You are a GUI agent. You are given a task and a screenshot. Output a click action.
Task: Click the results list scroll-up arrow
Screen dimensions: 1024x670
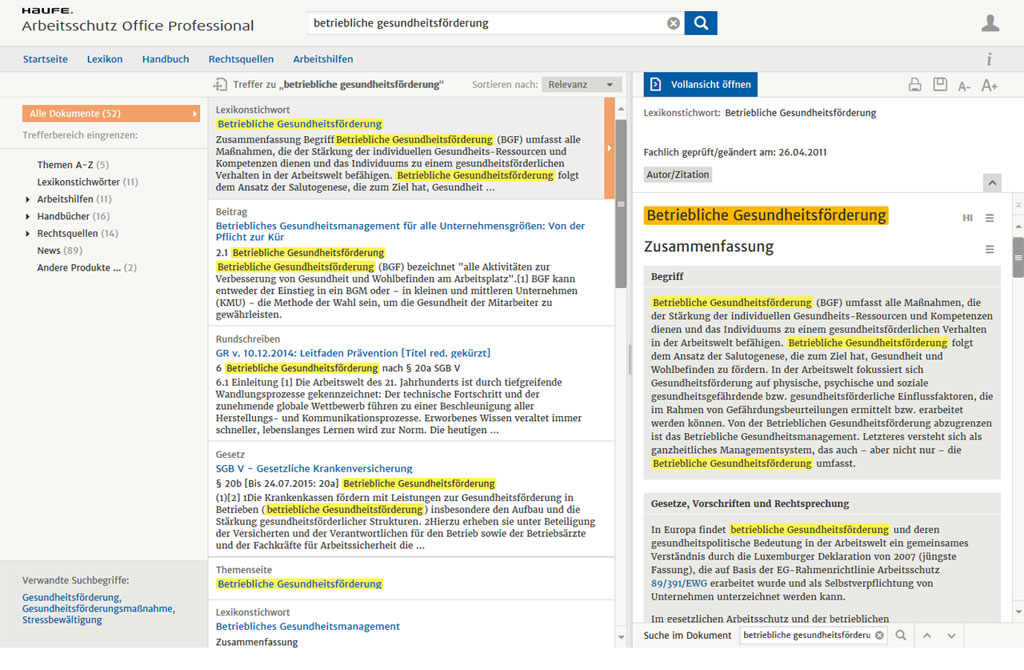pyautogui.click(x=621, y=108)
